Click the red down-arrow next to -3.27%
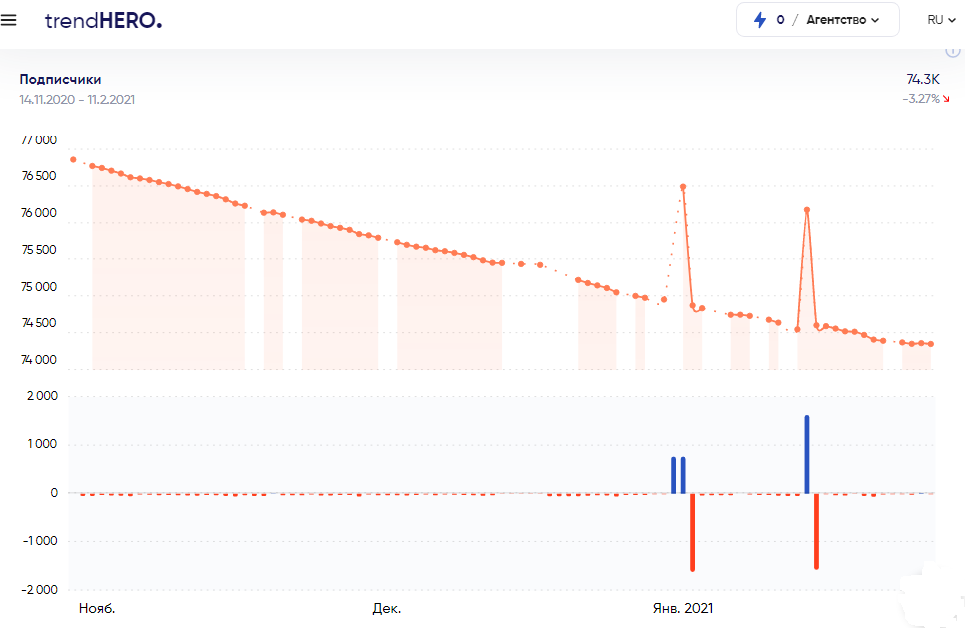The height and width of the screenshot is (628, 965). click(946, 99)
